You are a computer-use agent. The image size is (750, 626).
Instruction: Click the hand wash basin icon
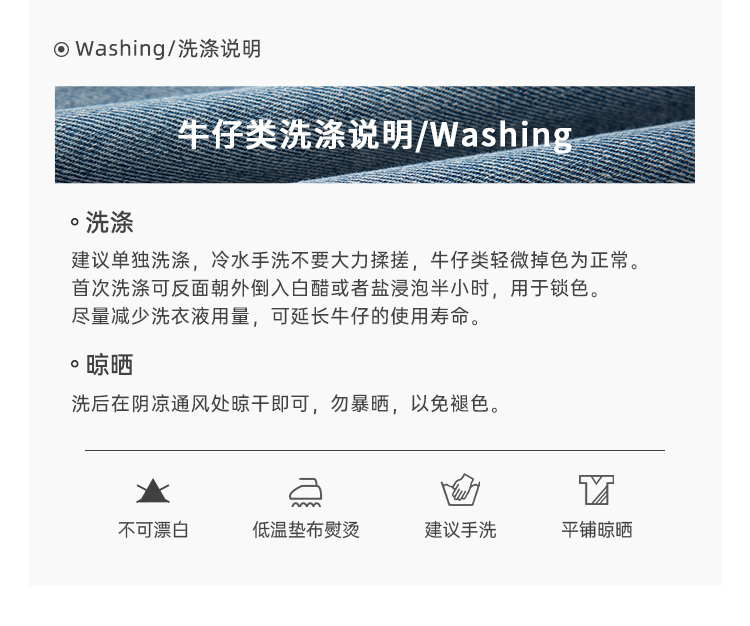click(460, 490)
